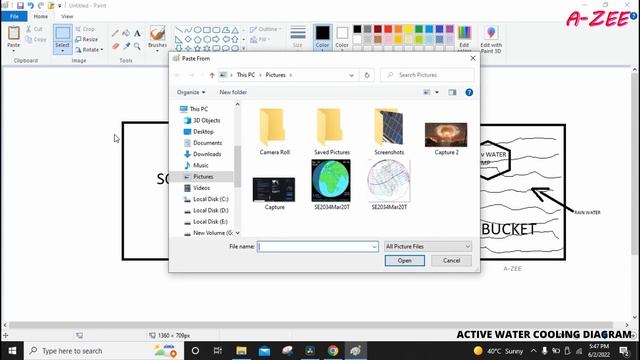Screen dimensions: 640x360
Task: Select the Pencil tool in Paint
Action: (x=116, y=33)
